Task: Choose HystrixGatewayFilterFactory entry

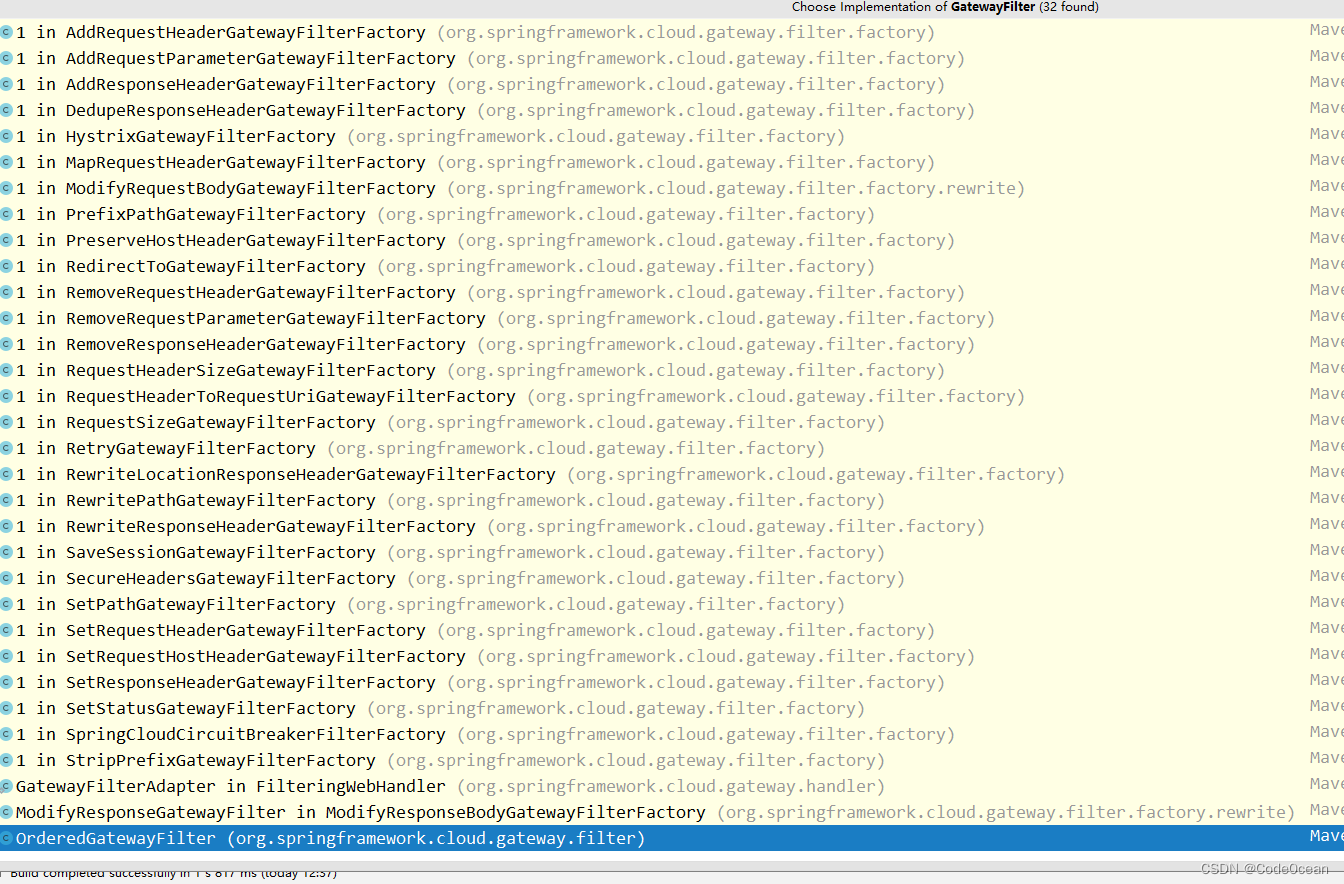Action: click(x=672, y=136)
